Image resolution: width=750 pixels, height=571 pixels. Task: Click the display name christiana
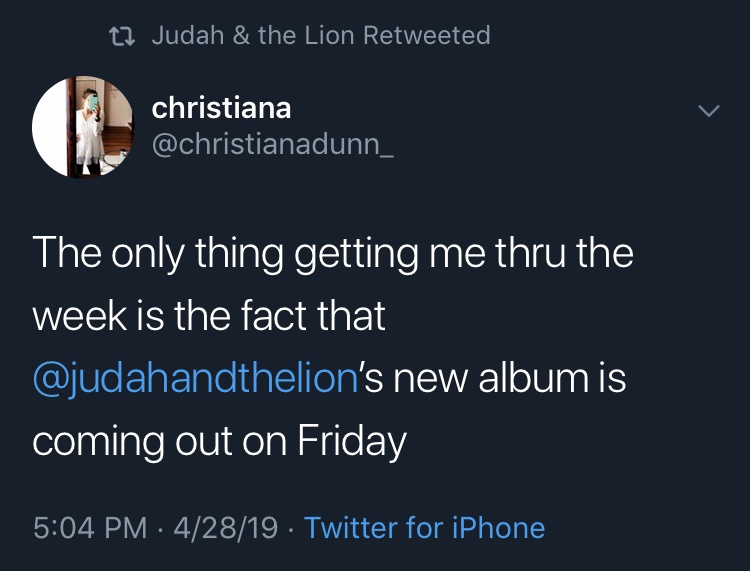click(221, 108)
